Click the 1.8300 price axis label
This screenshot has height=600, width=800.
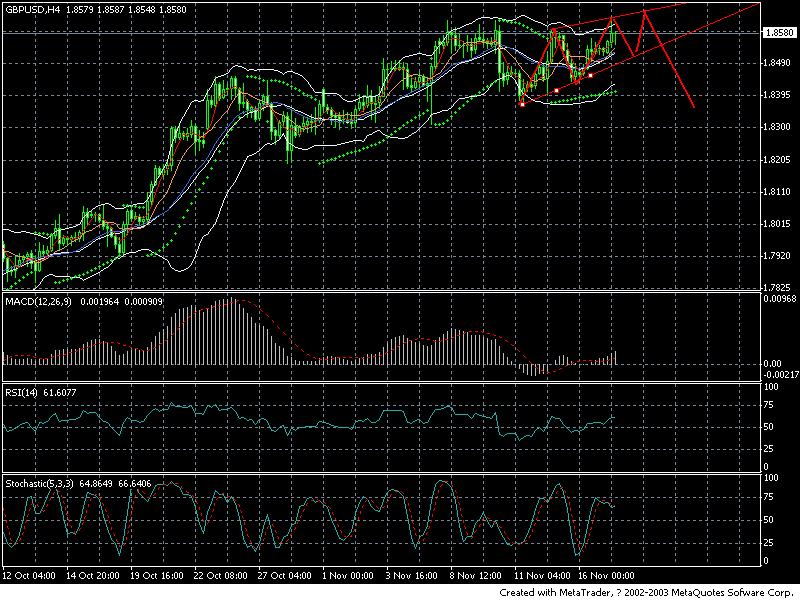pos(777,128)
